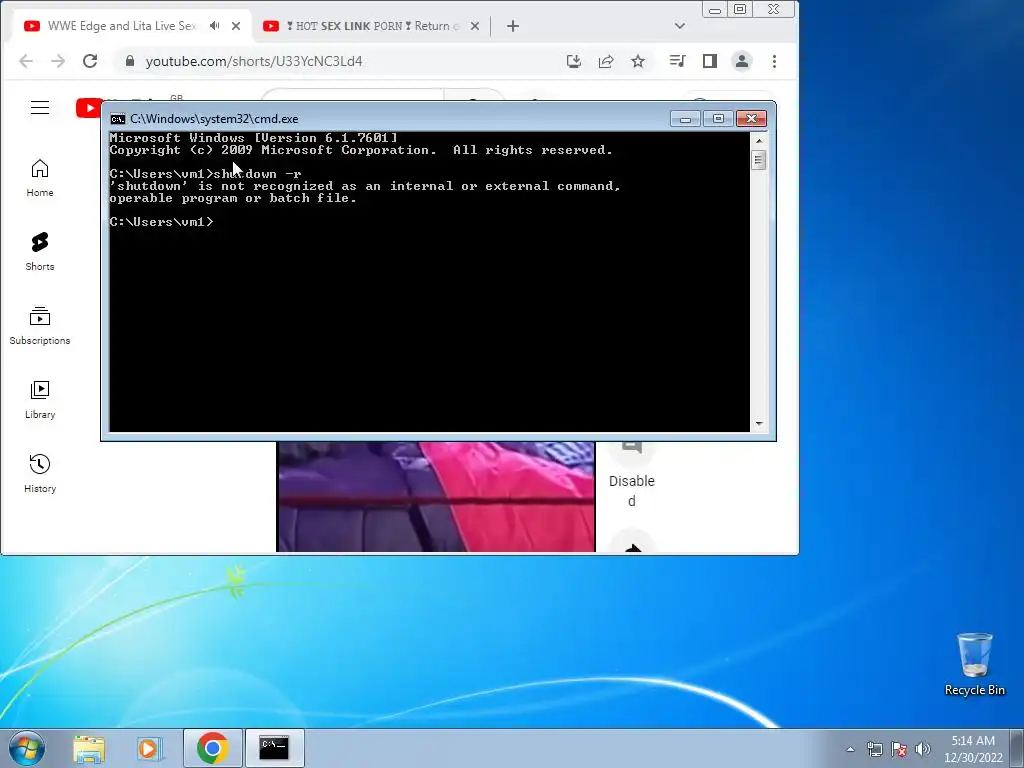Click Show desktop button at taskbar edge
Image resolution: width=1024 pixels, height=768 pixels.
1018,748
